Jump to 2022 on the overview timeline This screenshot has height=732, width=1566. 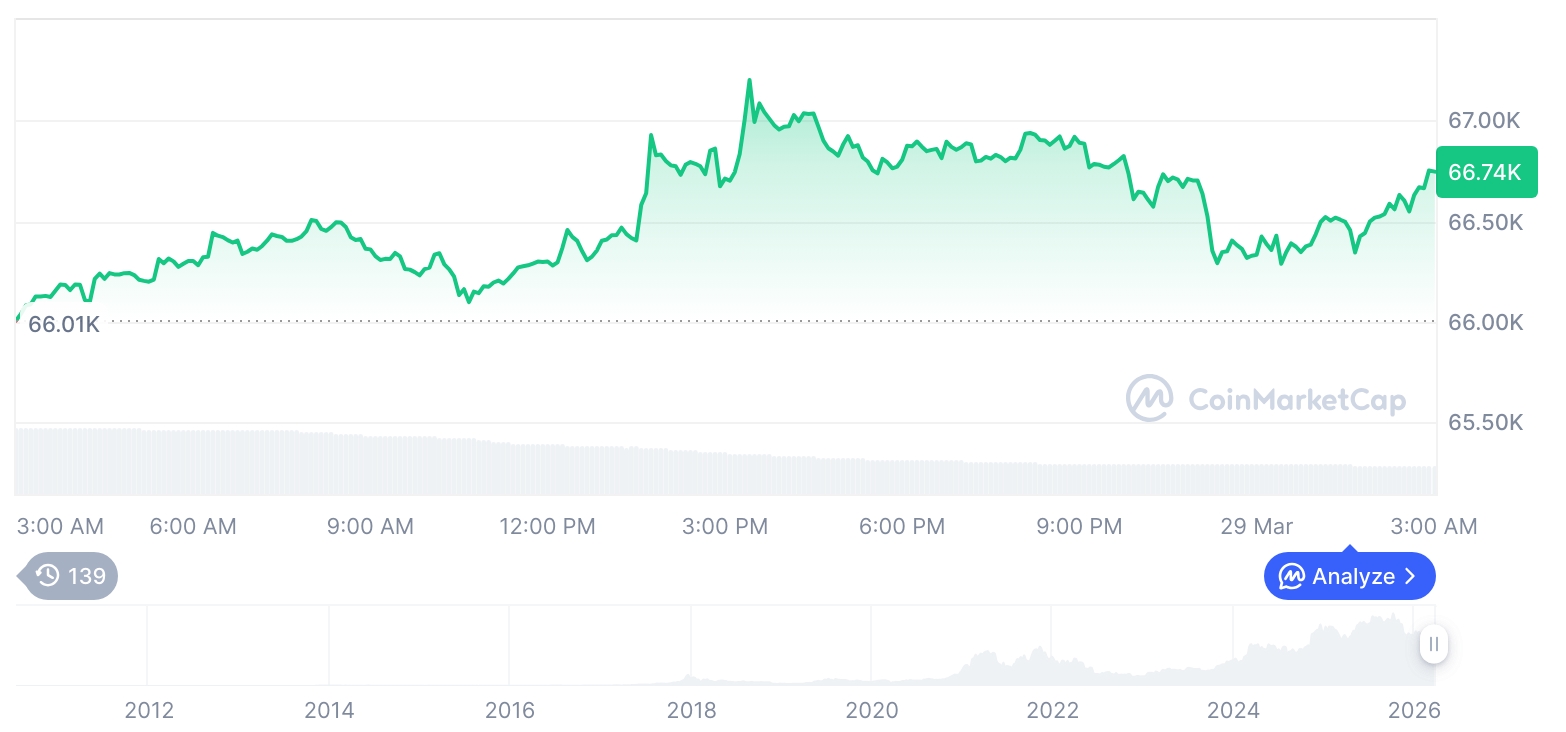coord(1053,711)
